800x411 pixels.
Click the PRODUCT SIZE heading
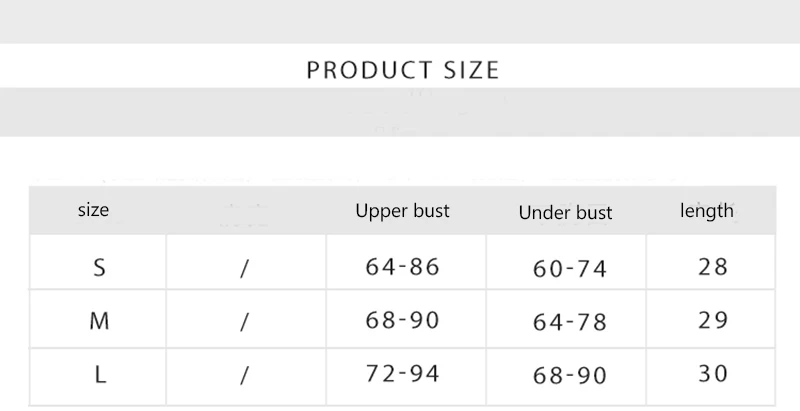click(x=402, y=70)
